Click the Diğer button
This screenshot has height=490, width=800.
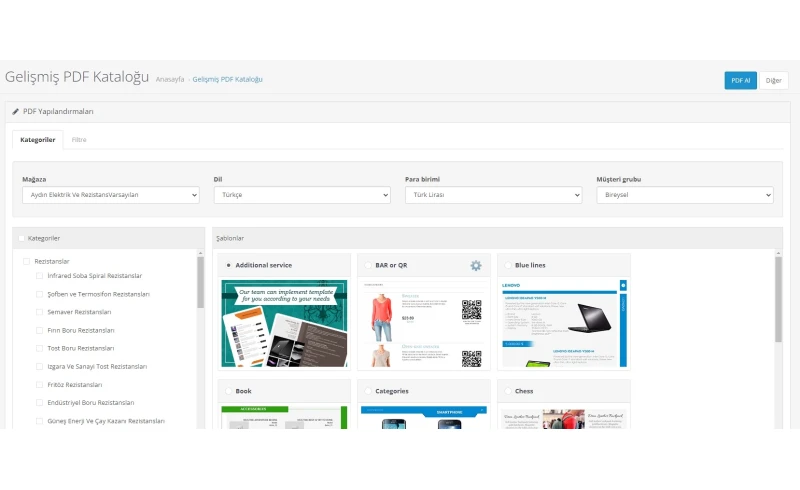[773, 81]
